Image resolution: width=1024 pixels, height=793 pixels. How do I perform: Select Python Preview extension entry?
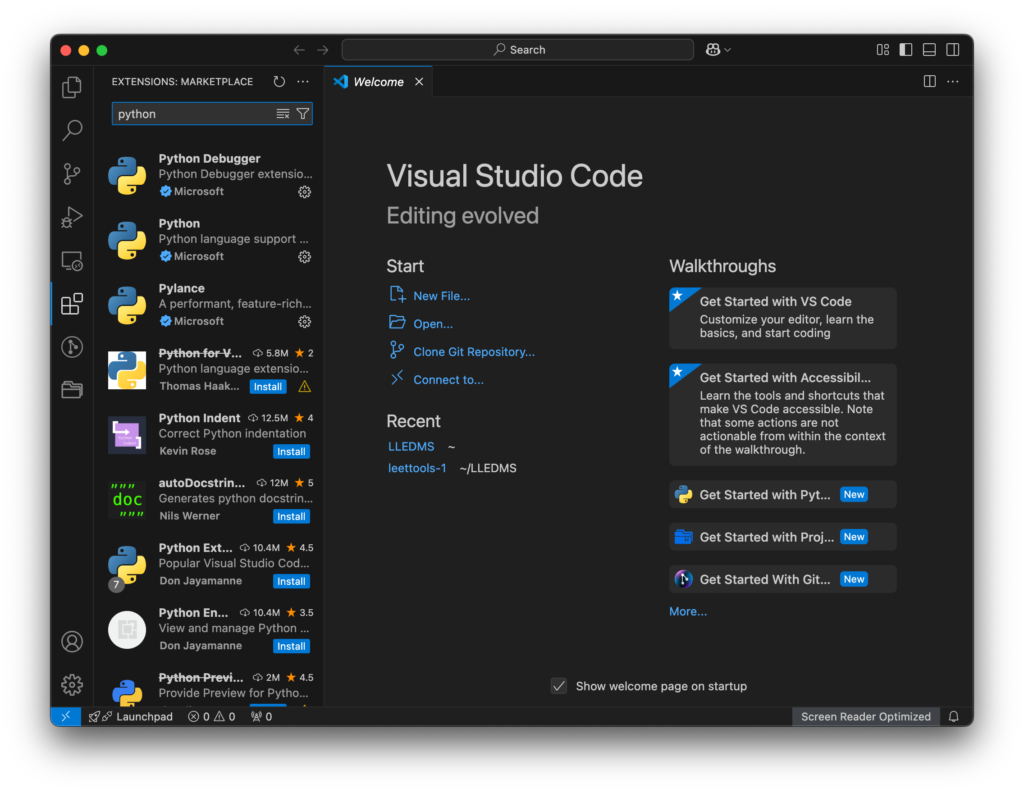tap(209, 687)
